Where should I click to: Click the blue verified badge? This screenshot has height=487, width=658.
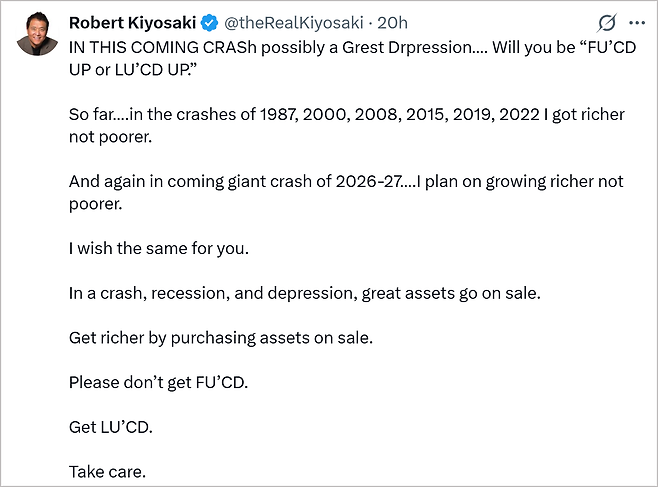[x=211, y=22]
